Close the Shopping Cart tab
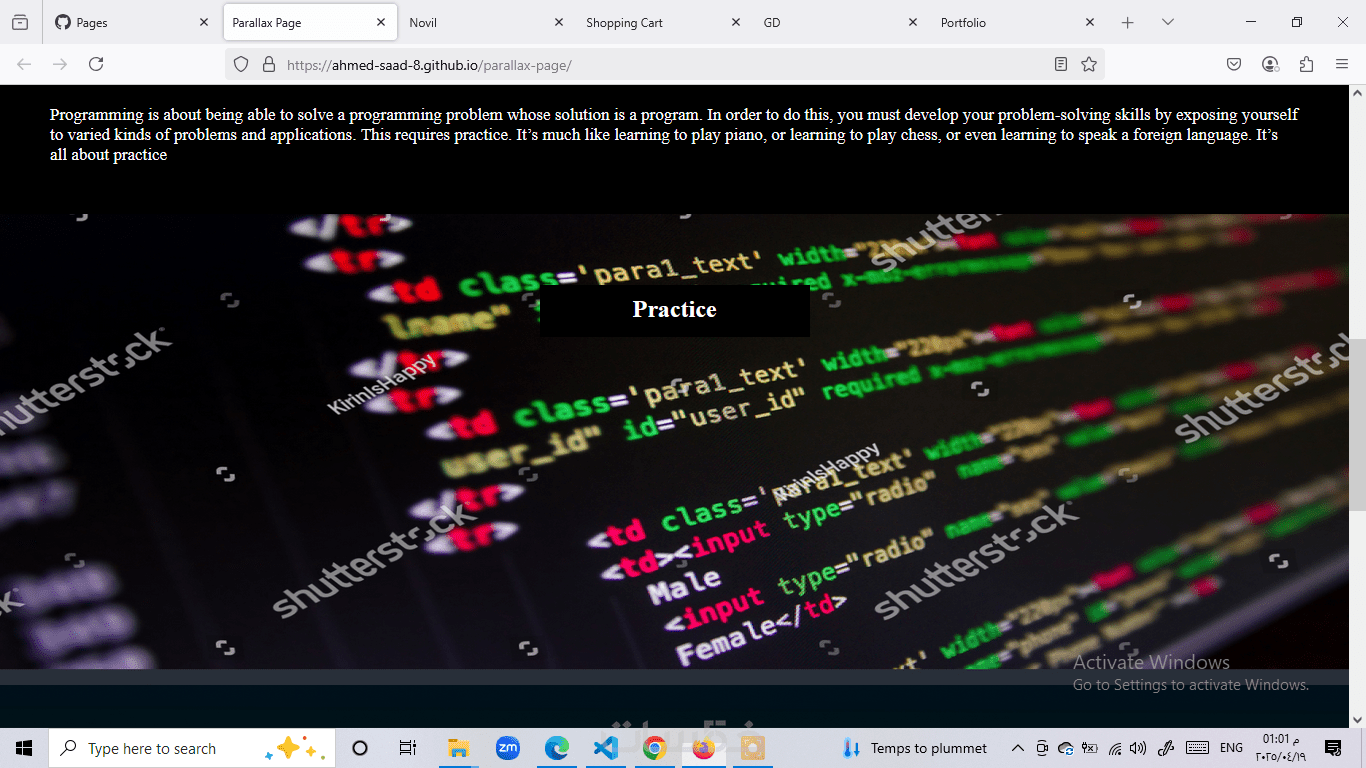This screenshot has height=768, width=1366. click(x=736, y=22)
